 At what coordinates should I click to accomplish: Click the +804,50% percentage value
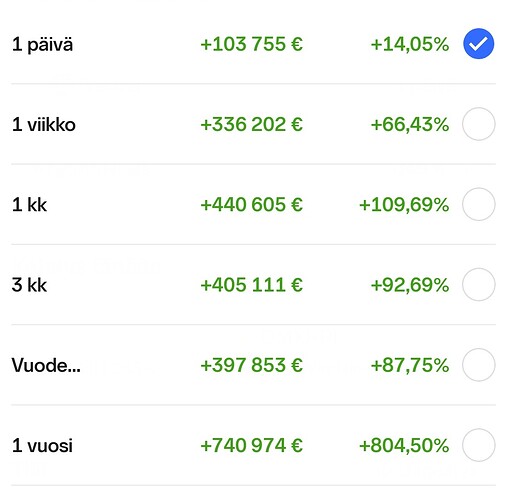coord(404,445)
